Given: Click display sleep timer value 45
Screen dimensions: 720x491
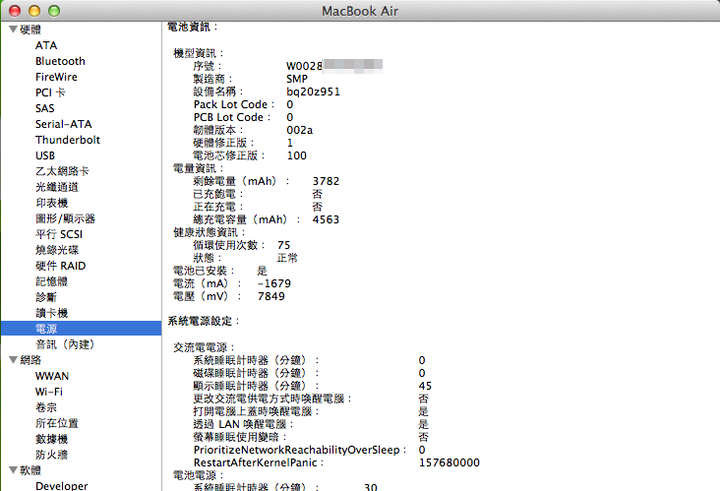Looking at the screenshot, I should (425, 386).
